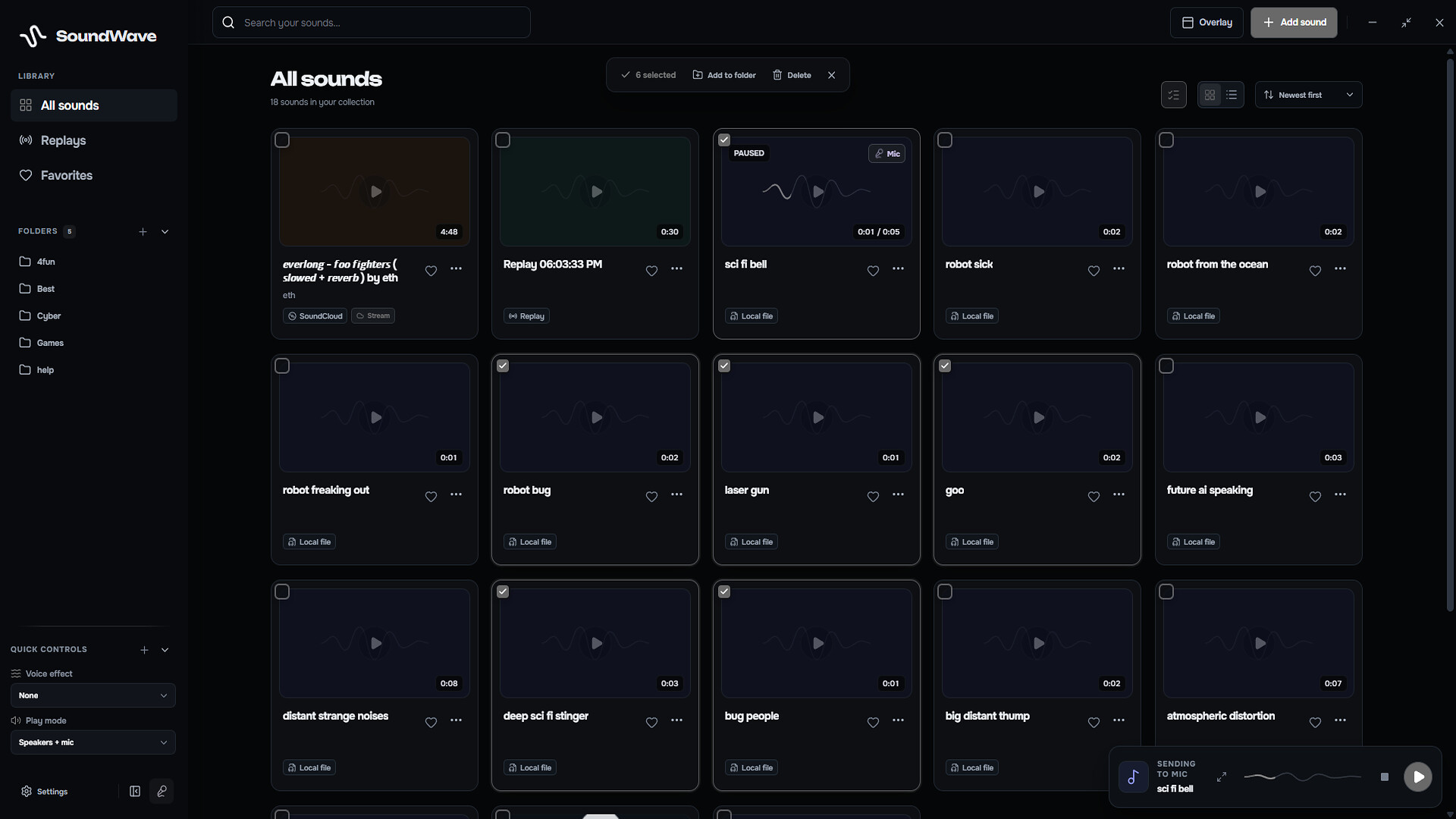This screenshot has width=1456, height=819.
Task: Deselect the goo sound checkbox
Action: 945,366
